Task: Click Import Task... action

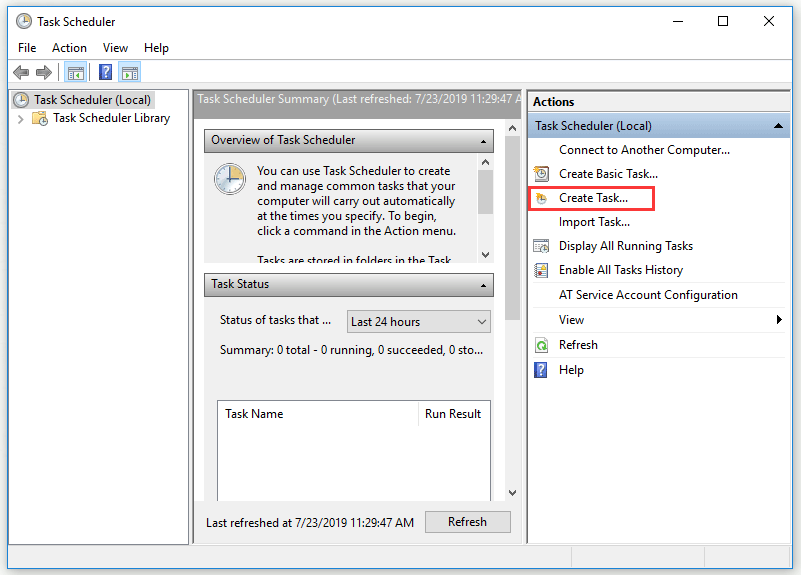Action: point(594,222)
